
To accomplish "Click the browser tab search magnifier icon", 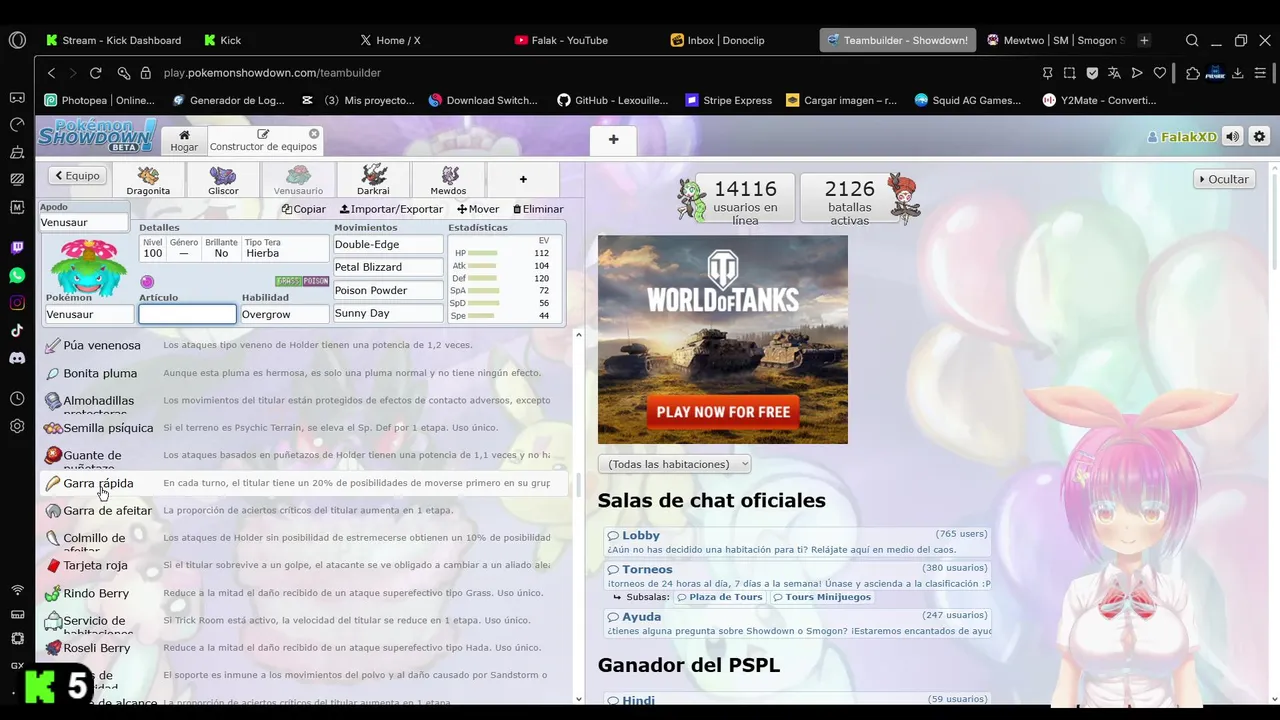I will (x=1192, y=40).
